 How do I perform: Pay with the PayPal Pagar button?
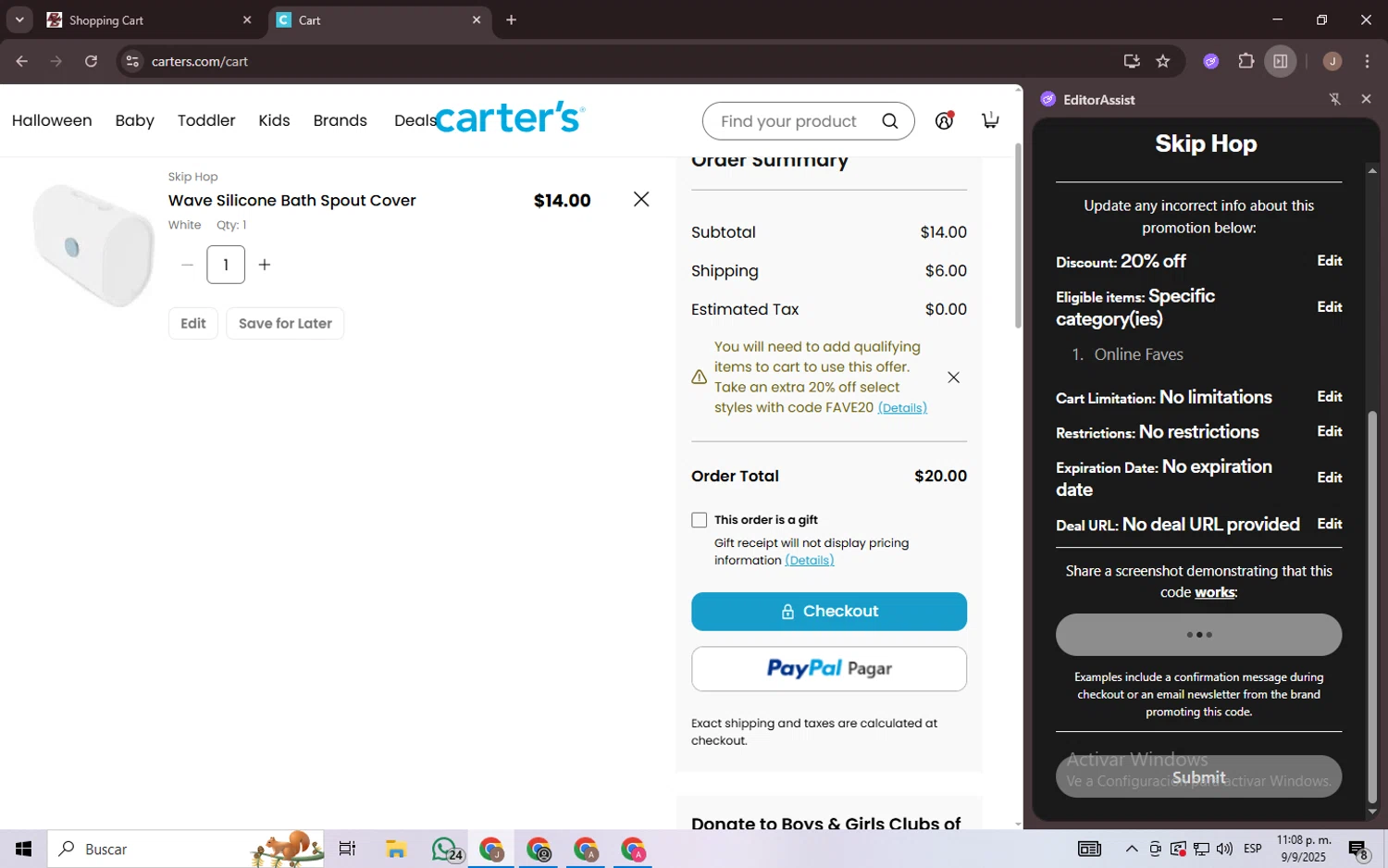[x=829, y=668]
